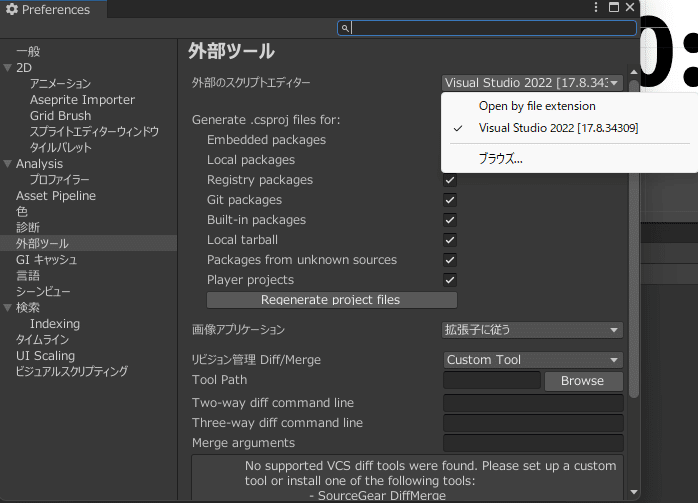Open the 診断 preferences section
This screenshot has height=503, width=698.
click(x=28, y=228)
